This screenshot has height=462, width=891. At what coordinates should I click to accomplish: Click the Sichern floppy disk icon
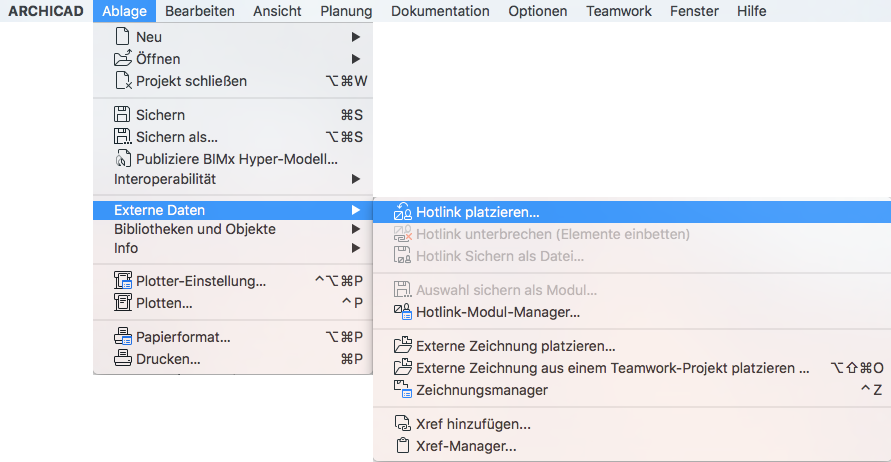123,115
